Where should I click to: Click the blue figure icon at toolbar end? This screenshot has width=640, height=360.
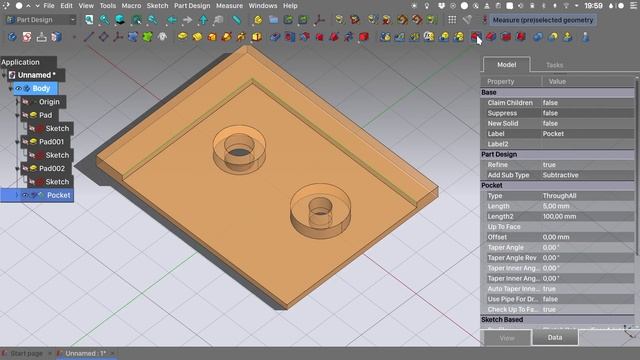point(585,37)
